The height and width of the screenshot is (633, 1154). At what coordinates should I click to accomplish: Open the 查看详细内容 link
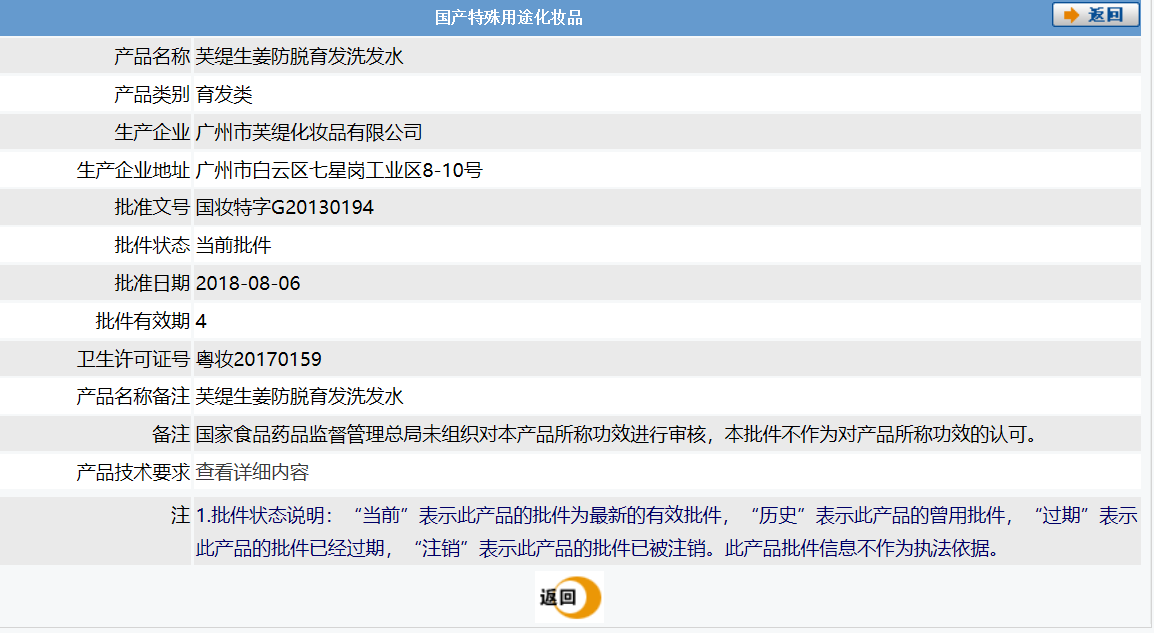point(252,472)
